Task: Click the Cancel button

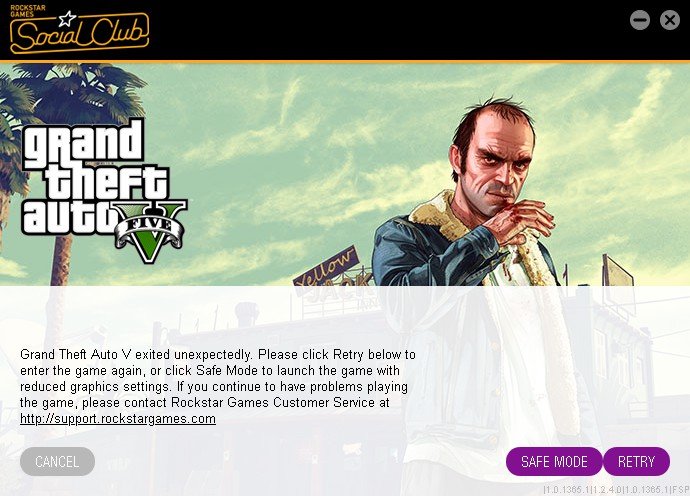Action: [57, 462]
